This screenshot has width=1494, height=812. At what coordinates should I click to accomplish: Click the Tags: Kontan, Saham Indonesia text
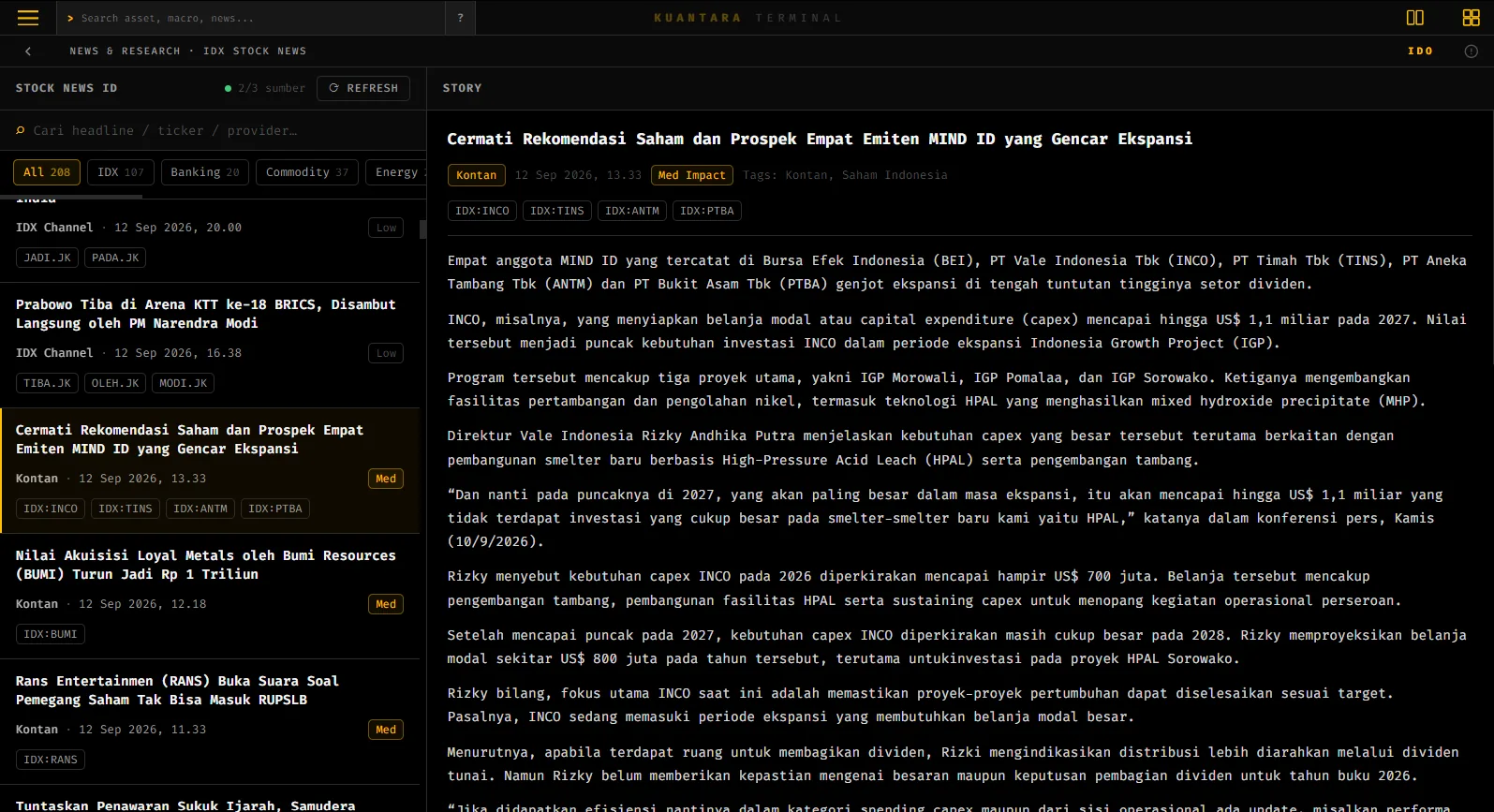tap(845, 175)
